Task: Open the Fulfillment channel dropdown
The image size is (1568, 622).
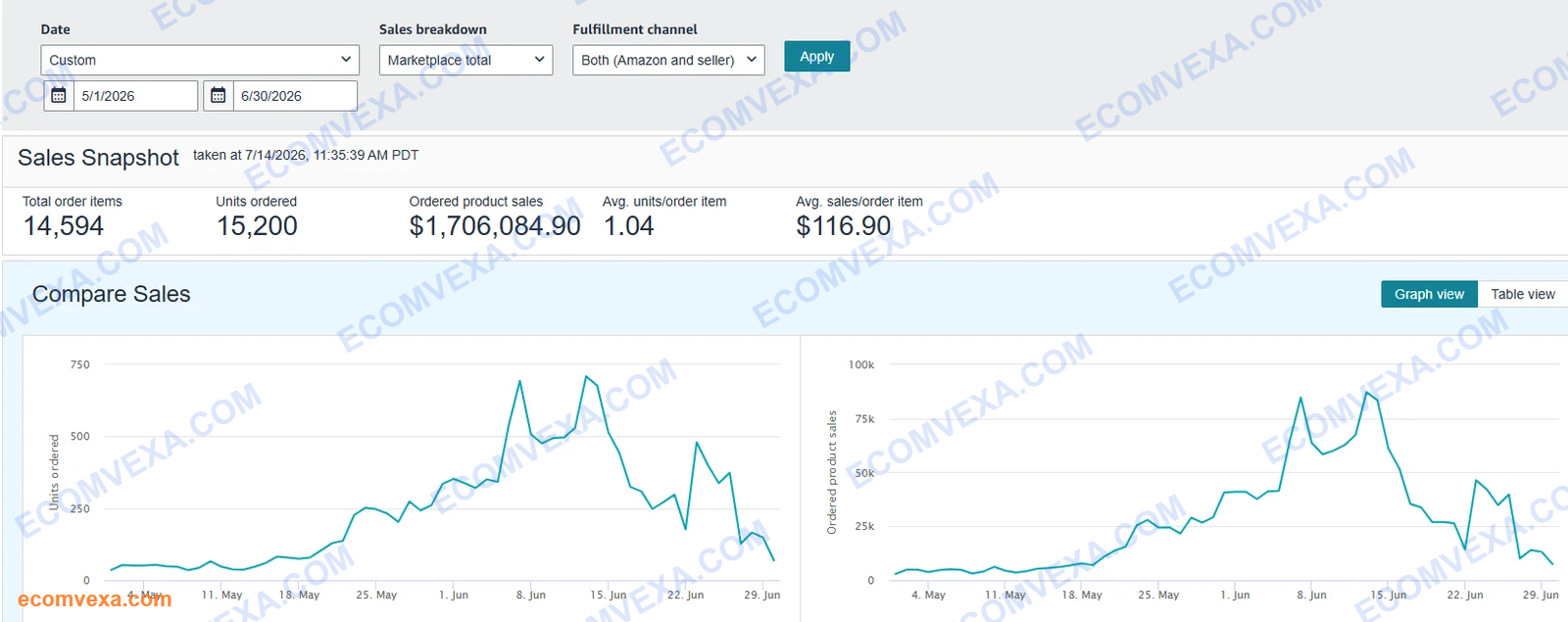Action: (668, 60)
